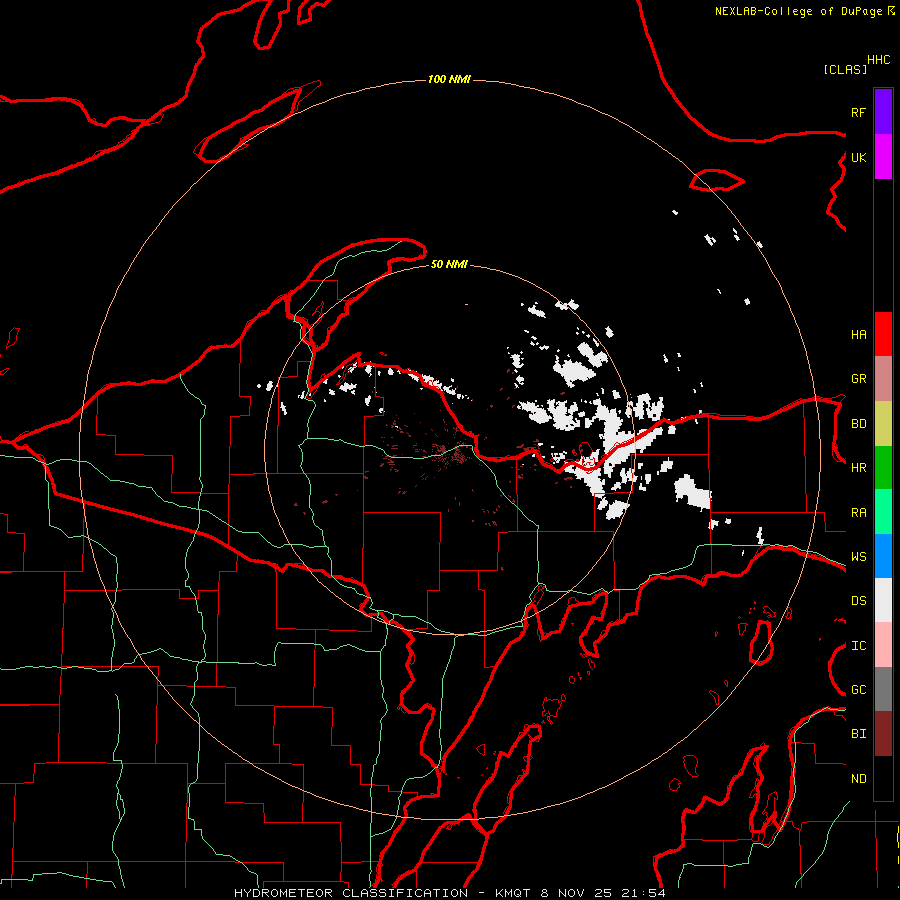Click the HR legend label
The image size is (900, 900).
[x=858, y=468]
